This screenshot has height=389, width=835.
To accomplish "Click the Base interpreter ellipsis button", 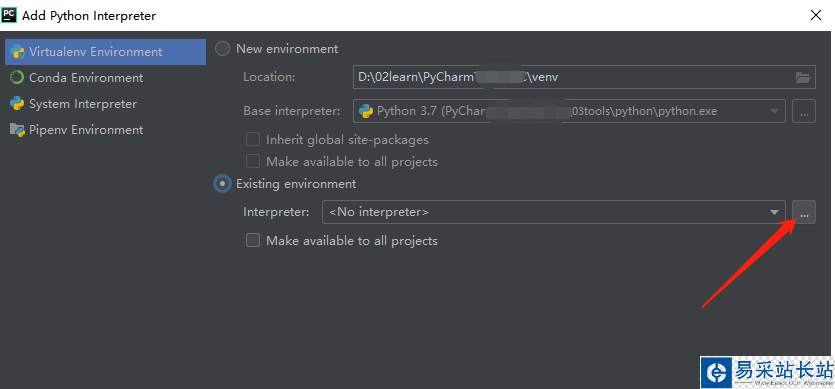I will [804, 111].
